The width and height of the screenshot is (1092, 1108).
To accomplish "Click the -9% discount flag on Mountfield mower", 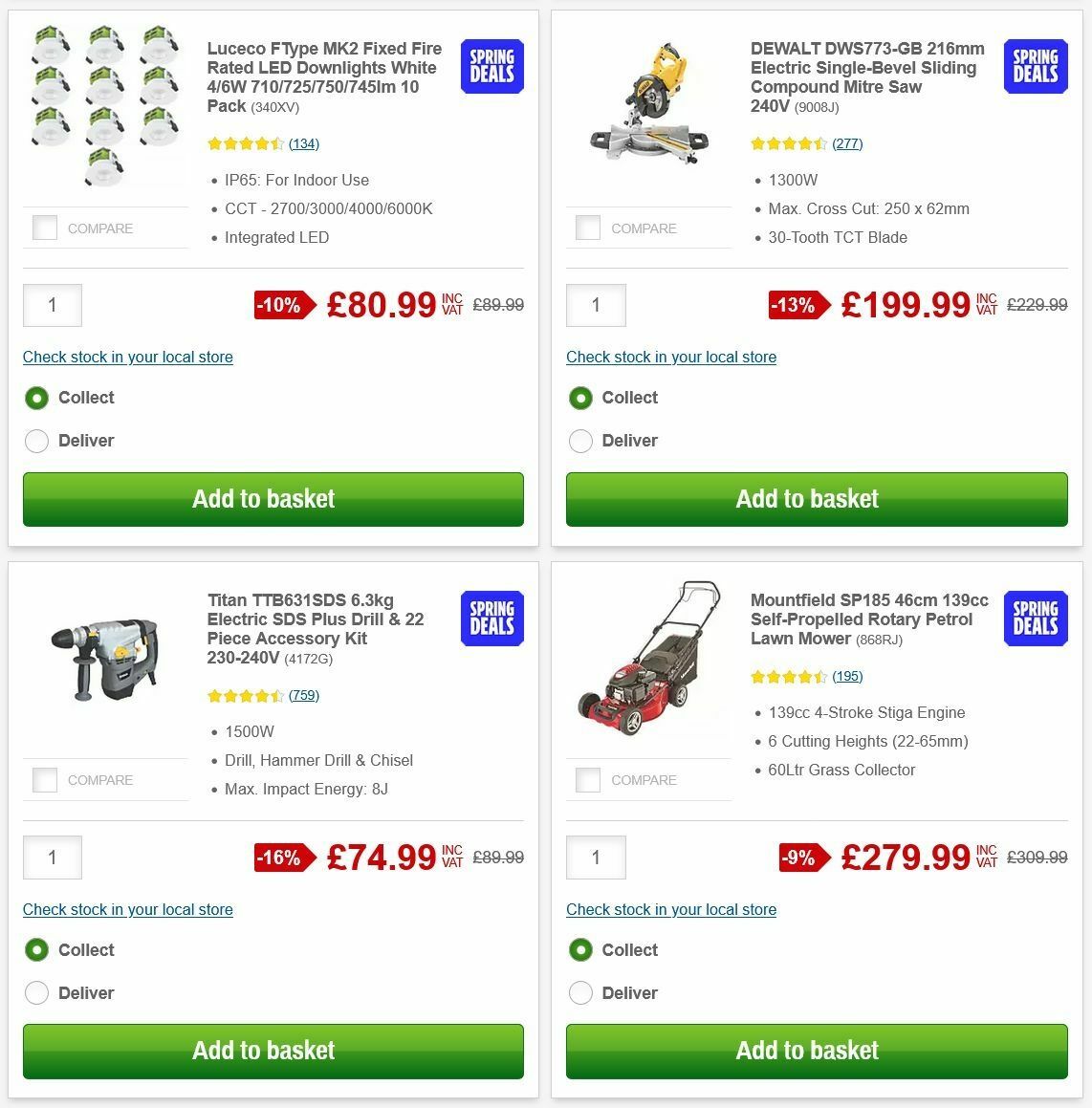I will point(799,858).
